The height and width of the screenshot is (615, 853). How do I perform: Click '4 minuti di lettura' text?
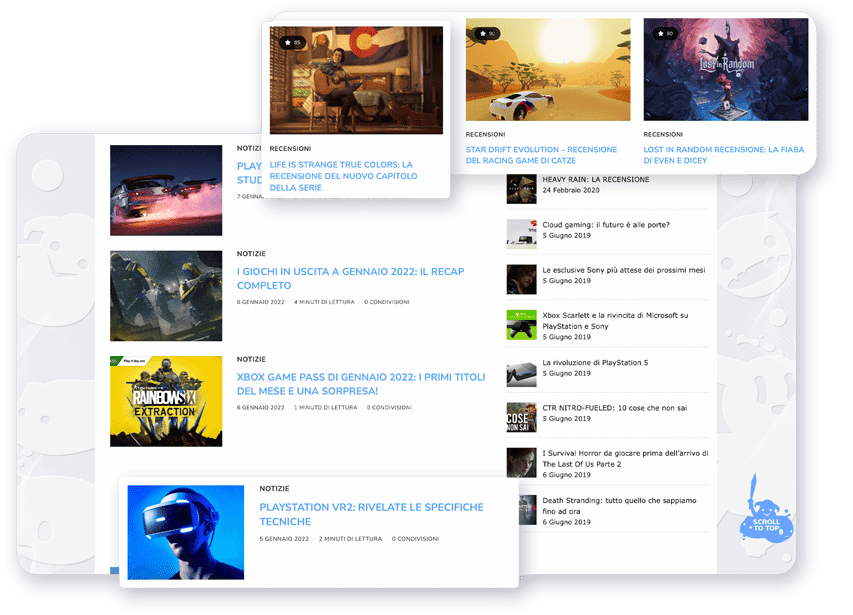324,302
